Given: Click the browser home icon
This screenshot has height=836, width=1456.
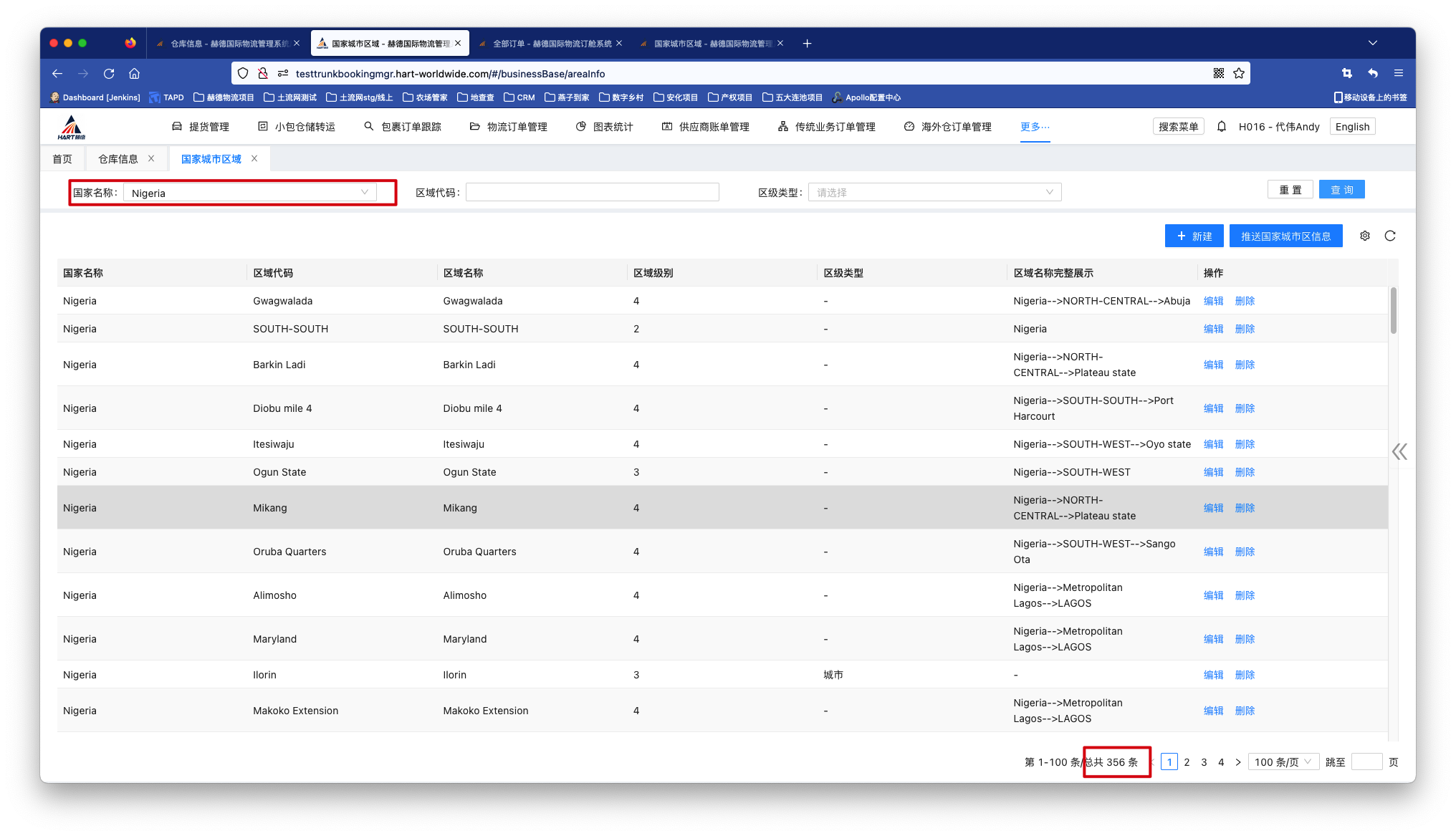Looking at the screenshot, I should (x=134, y=73).
